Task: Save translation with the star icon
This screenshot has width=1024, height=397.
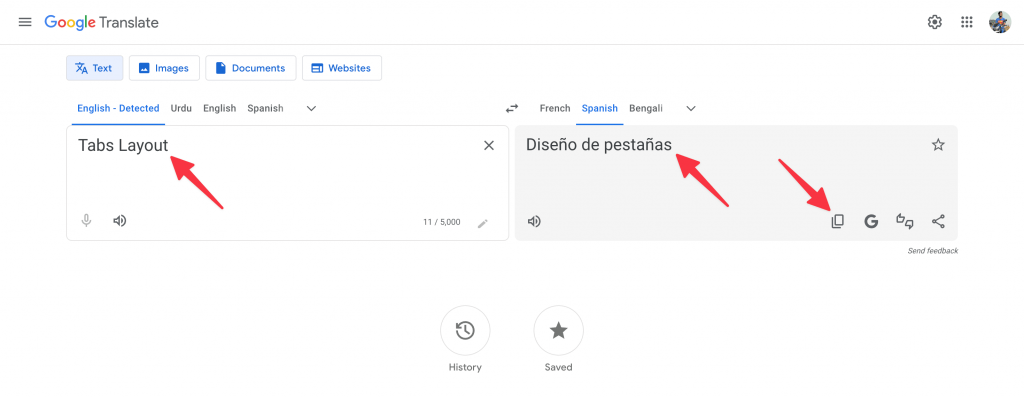Action: (x=938, y=145)
